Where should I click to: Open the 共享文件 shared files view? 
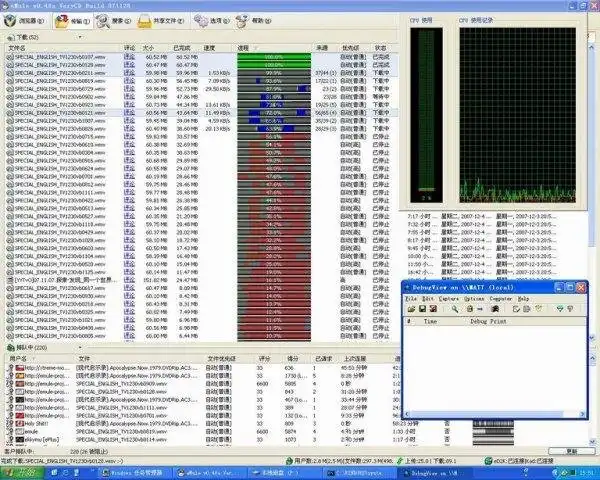(x=161, y=21)
